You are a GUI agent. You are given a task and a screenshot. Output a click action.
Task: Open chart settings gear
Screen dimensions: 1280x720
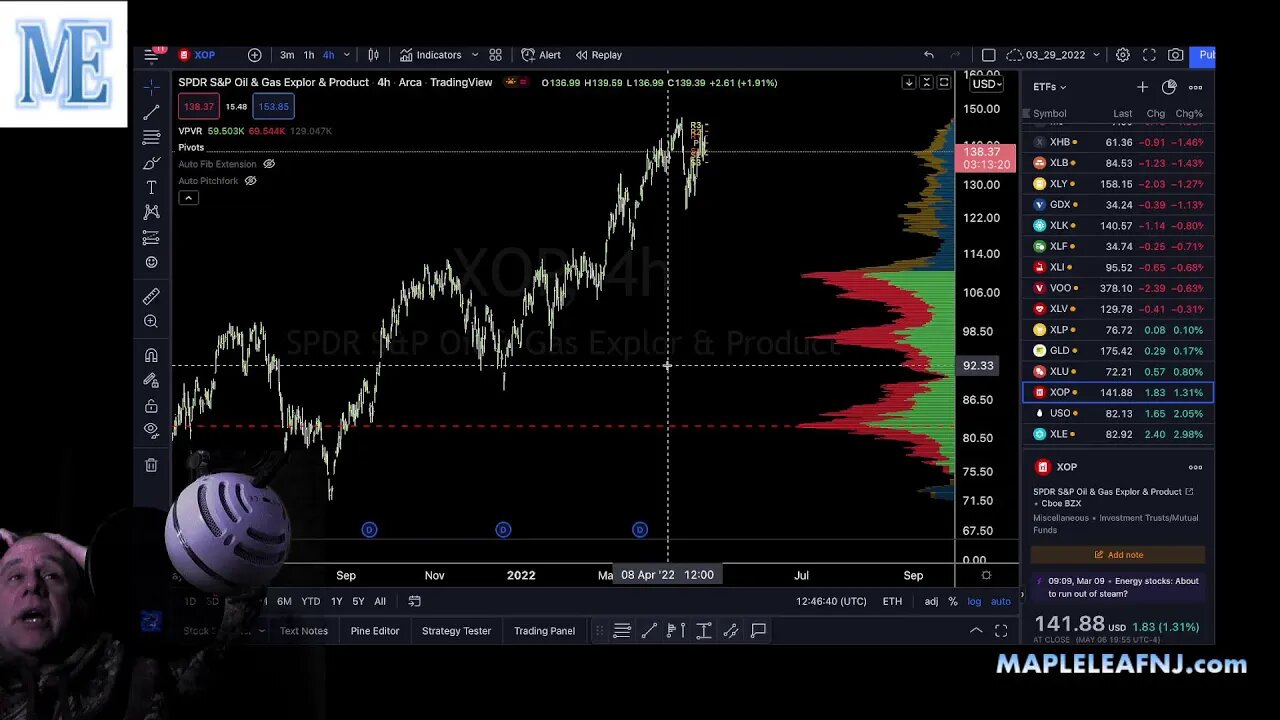1123,55
